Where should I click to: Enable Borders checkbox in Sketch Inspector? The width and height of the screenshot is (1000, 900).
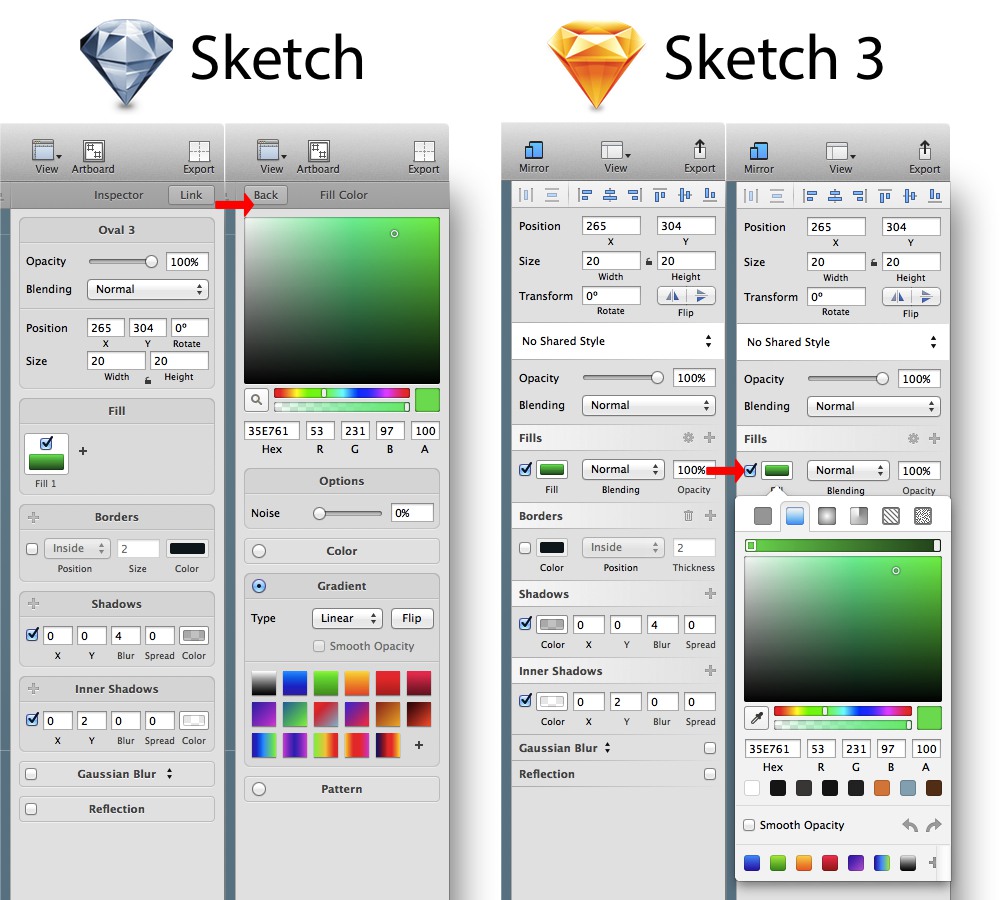32,549
